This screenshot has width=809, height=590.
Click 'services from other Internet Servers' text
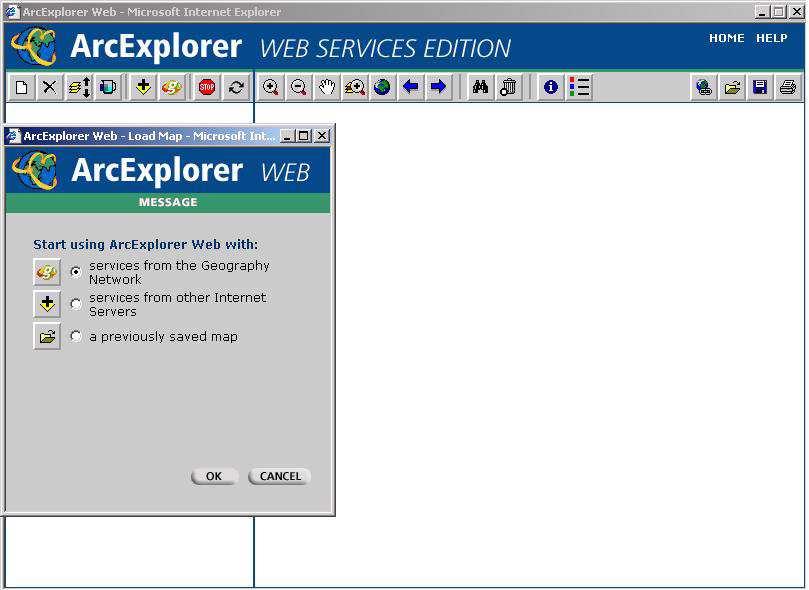tap(178, 304)
